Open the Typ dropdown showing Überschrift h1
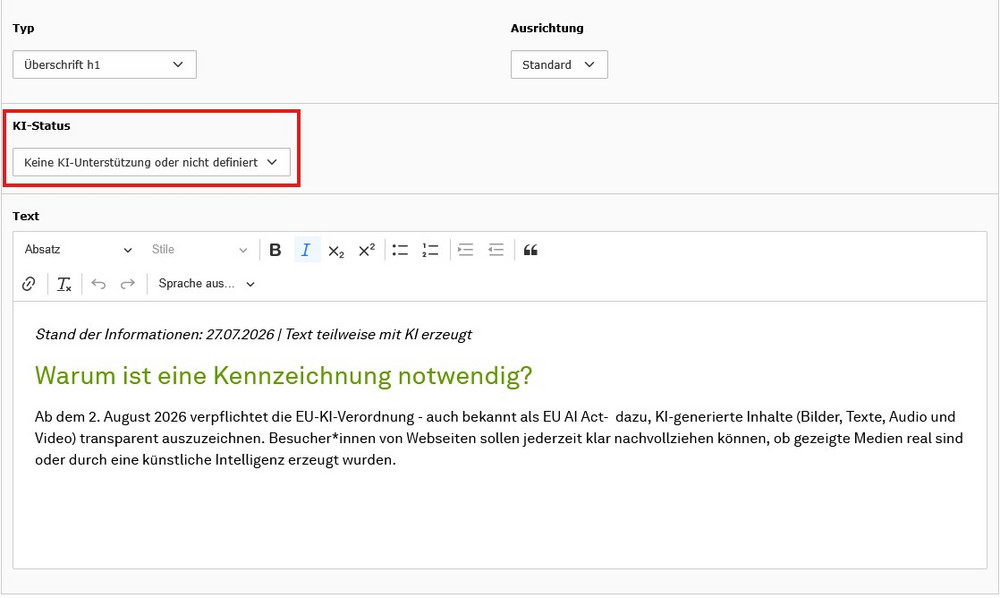The height and width of the screenshot is (598, 1000). tap(105, 64)
